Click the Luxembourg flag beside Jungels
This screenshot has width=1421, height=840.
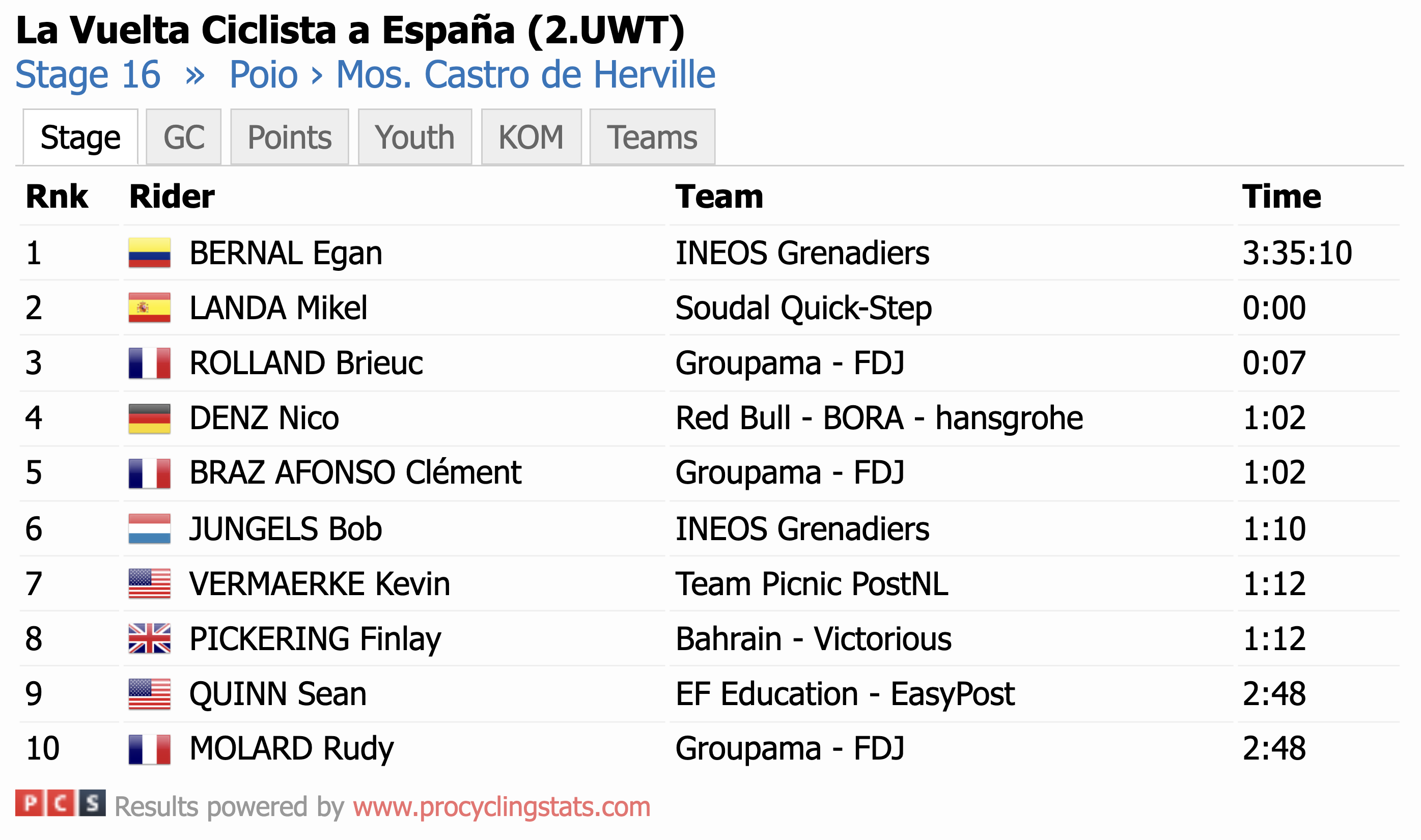click(149, 528)
